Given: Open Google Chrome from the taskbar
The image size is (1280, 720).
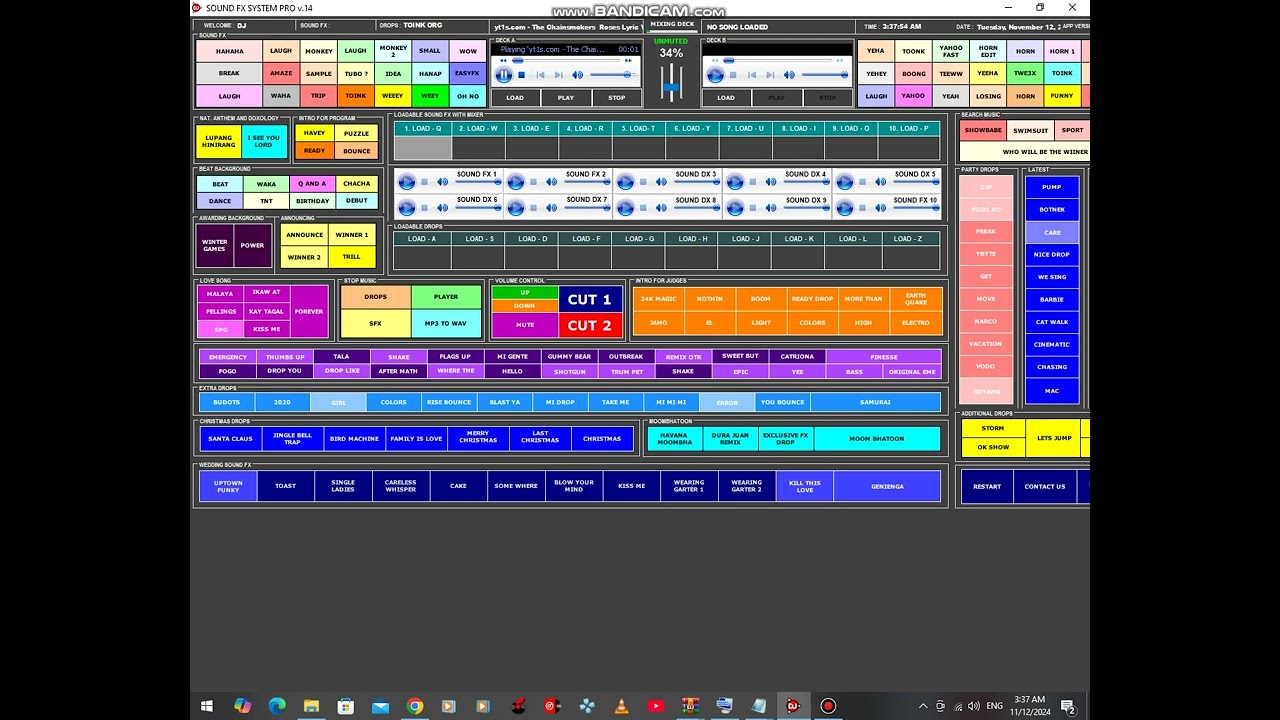Looking at the screenshot, I should (x=415, y=706).
